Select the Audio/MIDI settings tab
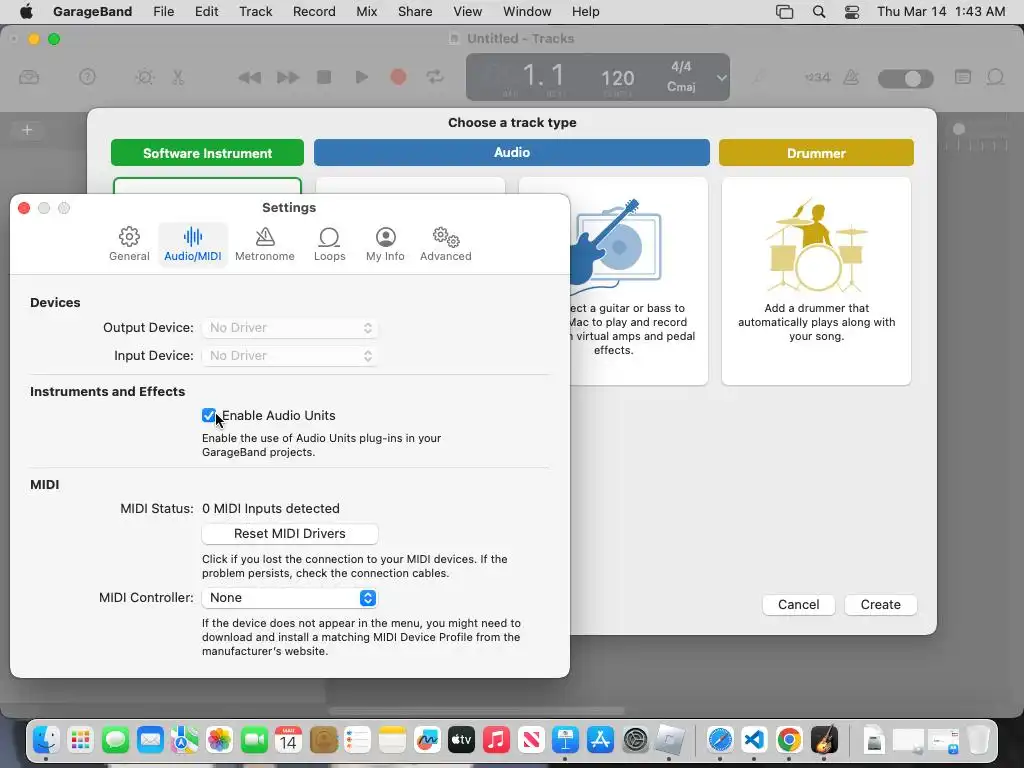The width and height of the screenshot is (1024, 768). point(193,244)
